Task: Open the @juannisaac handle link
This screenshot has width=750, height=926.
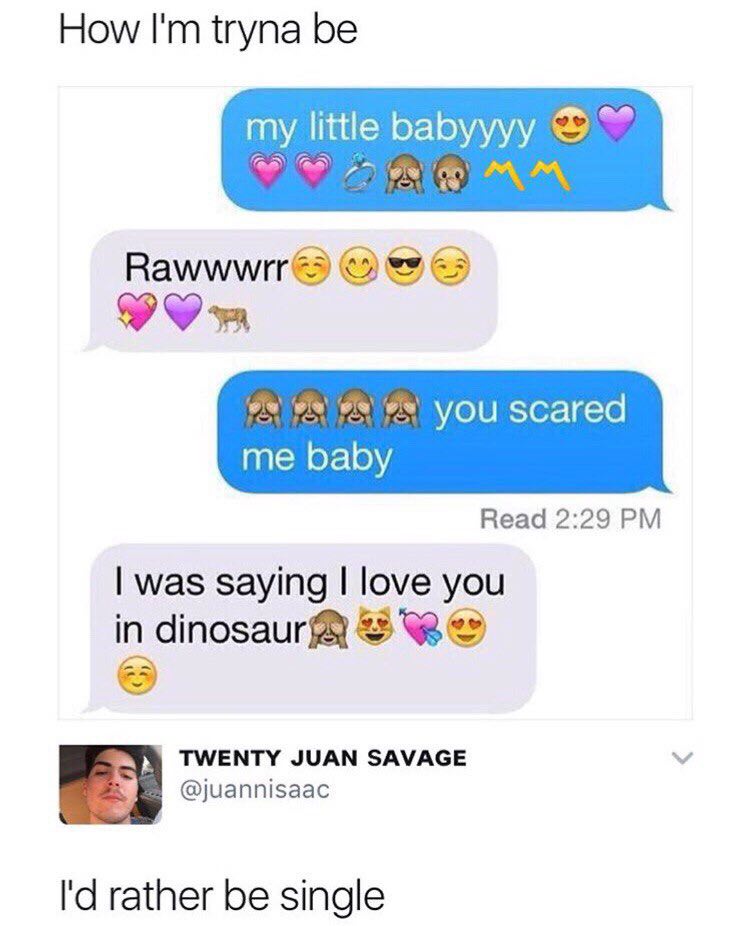Action: [254, 790]
